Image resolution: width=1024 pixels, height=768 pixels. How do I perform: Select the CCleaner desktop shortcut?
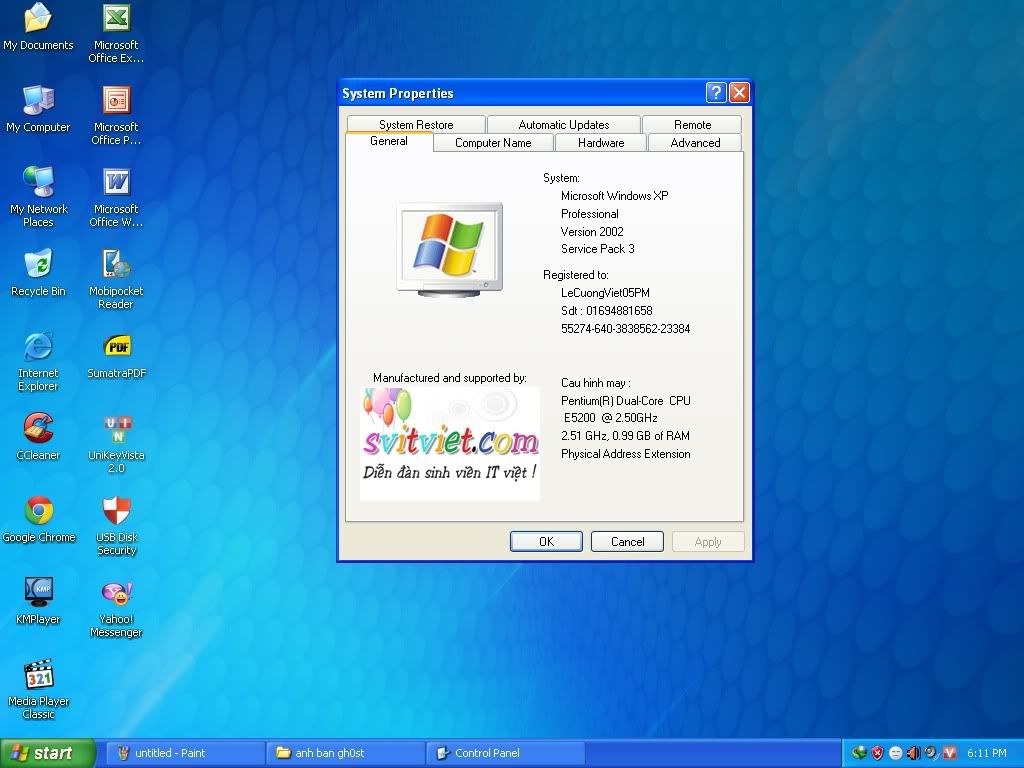pyautogui.click(x=38, y=438)
